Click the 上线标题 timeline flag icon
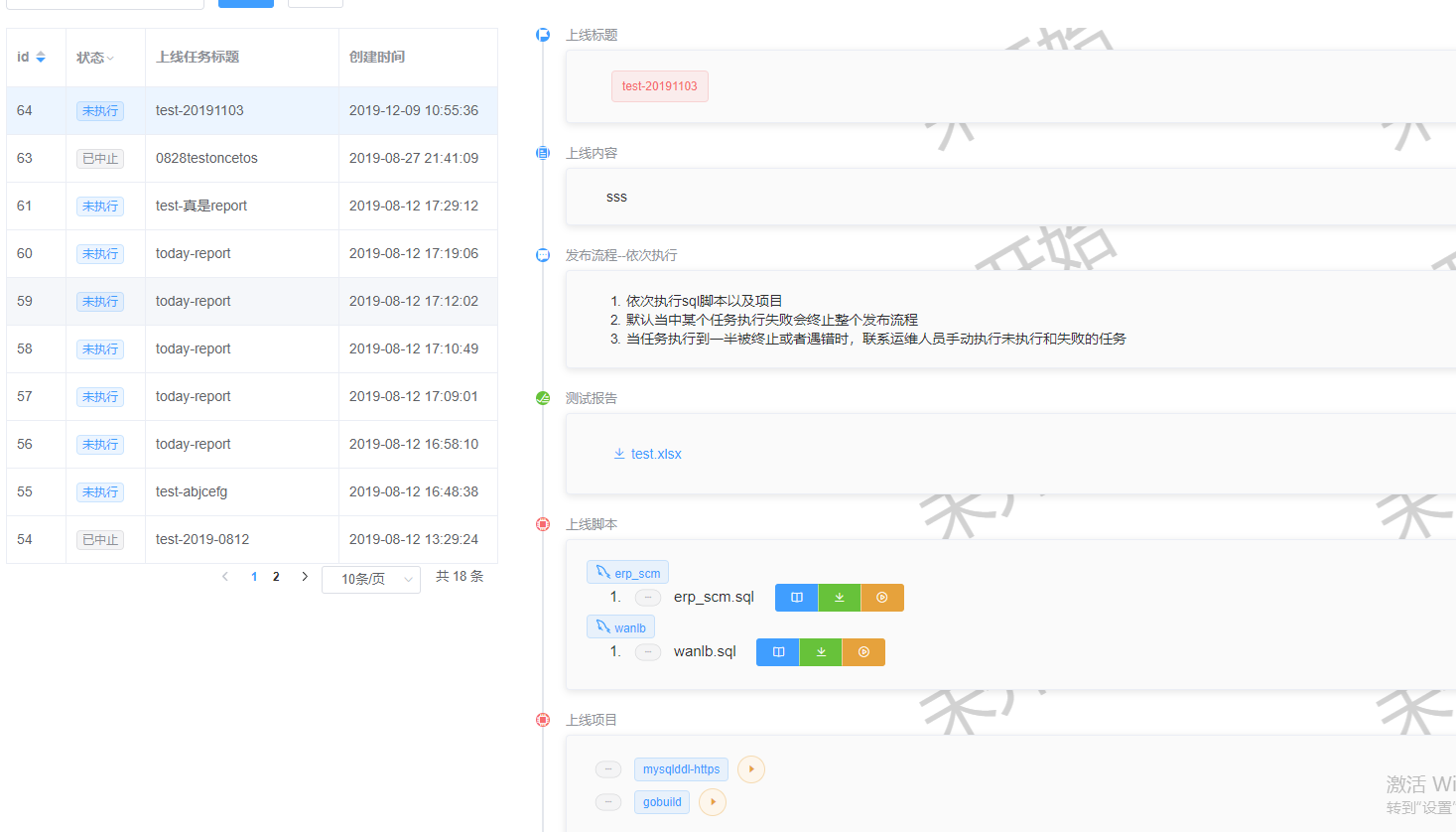 pyautogui.click(x=543, y=35)
